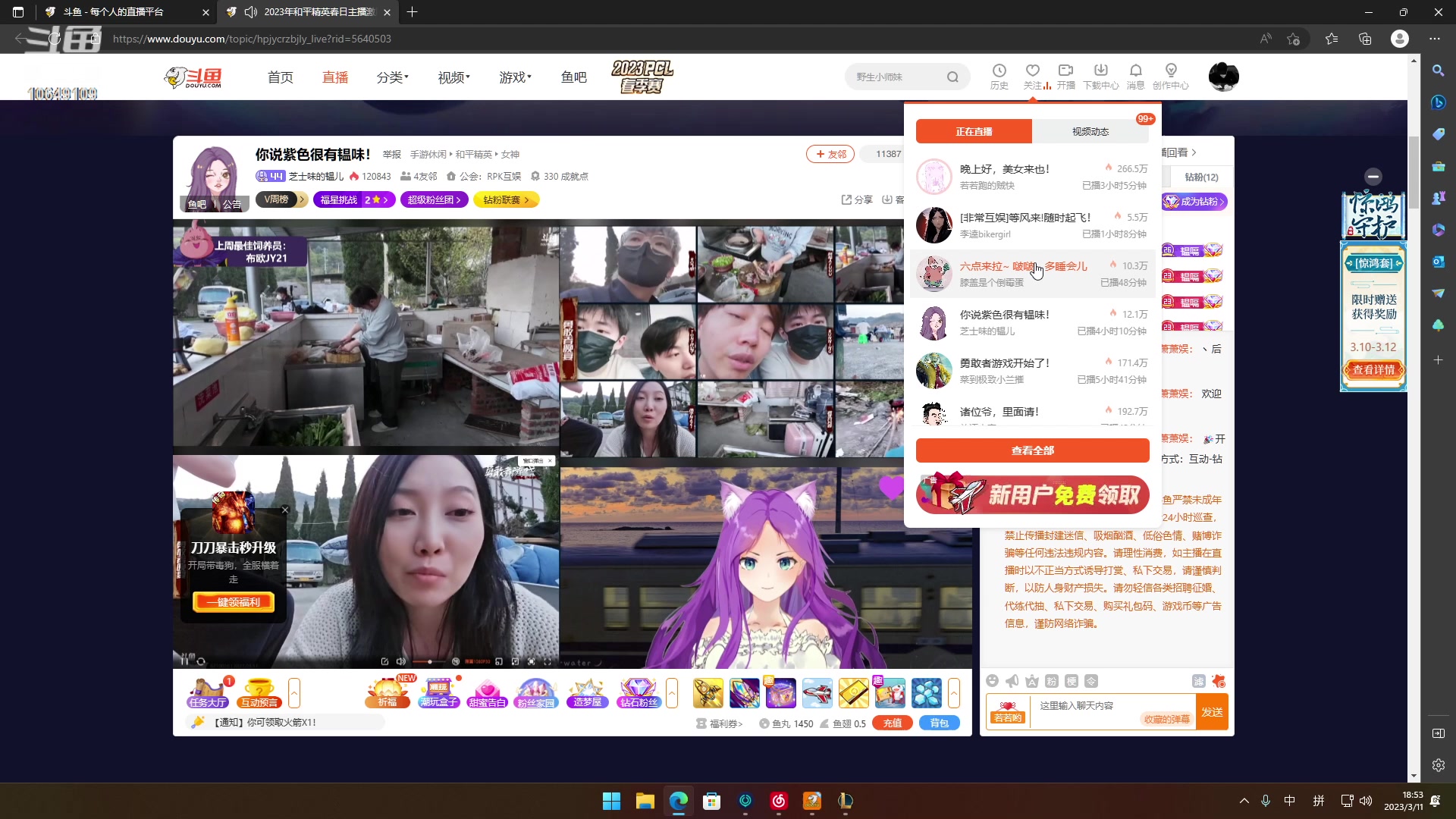Click the 查看全部 button

coord(1032,450)
